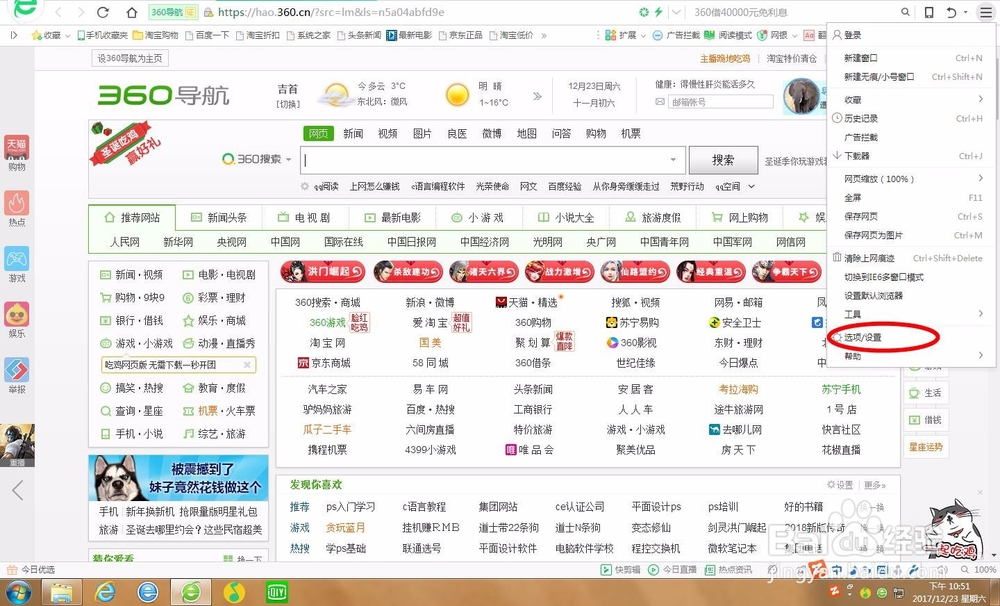
Task: Open Windows Start button
Action: click(x=16, y=593)
